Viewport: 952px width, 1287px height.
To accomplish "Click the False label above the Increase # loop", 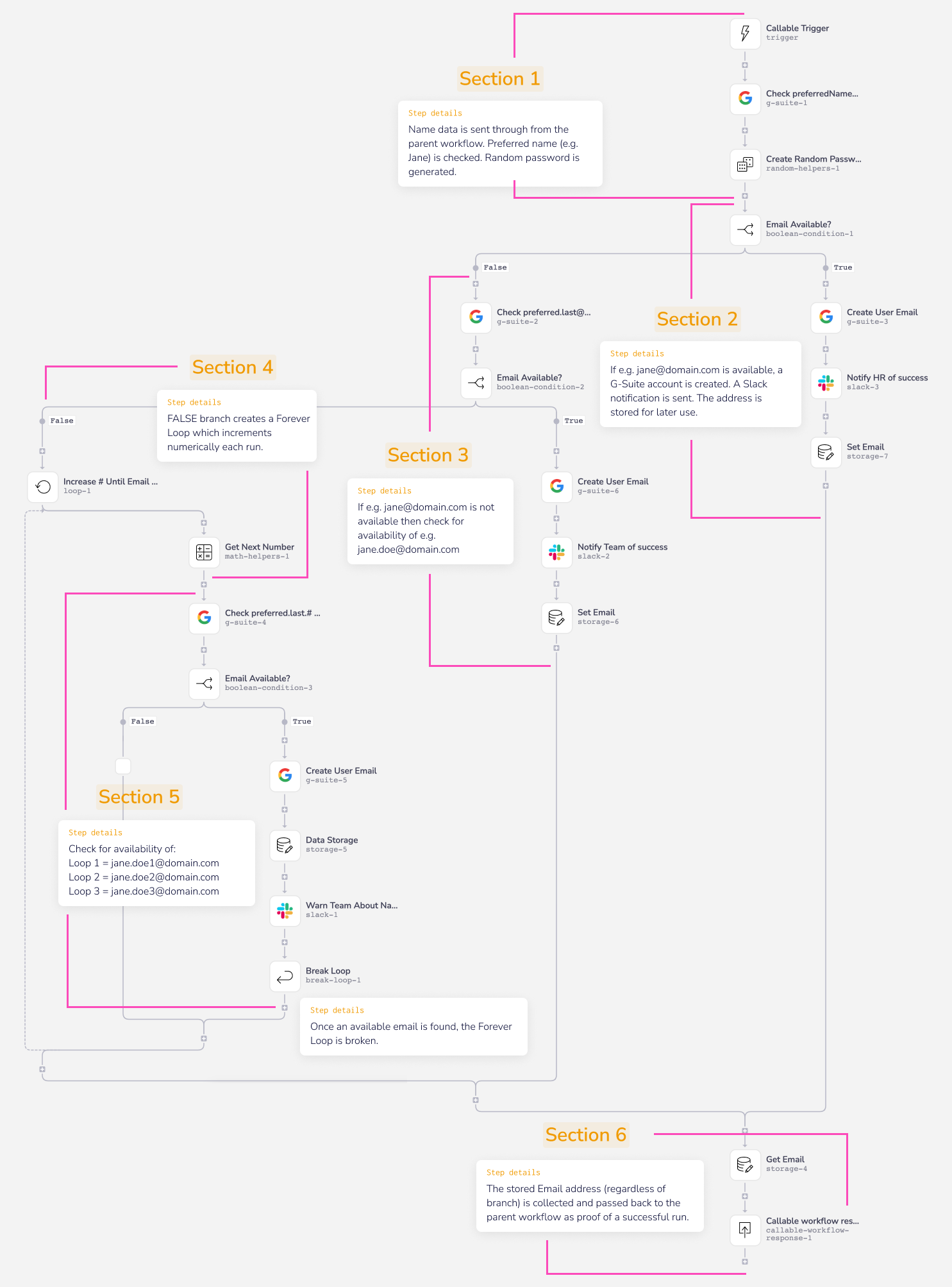I will pos(62,421).
